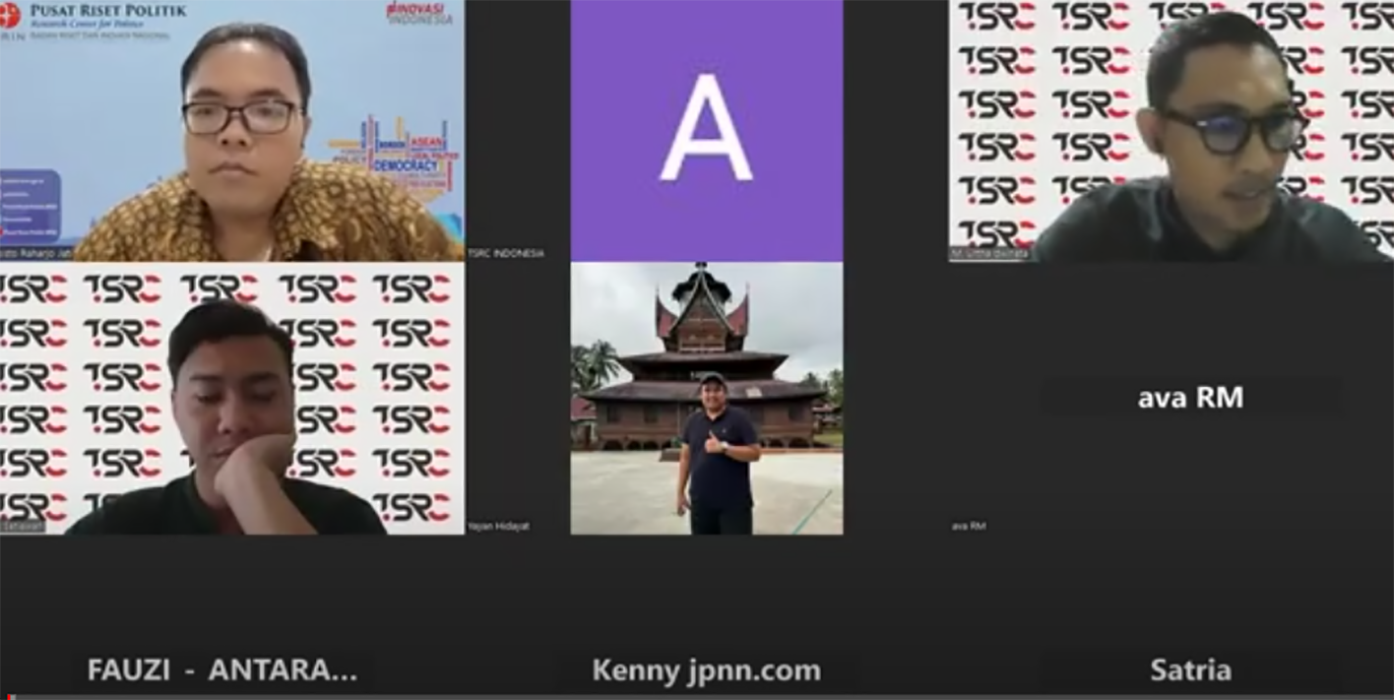Click the traditional house photo tile

click(706, 398)
